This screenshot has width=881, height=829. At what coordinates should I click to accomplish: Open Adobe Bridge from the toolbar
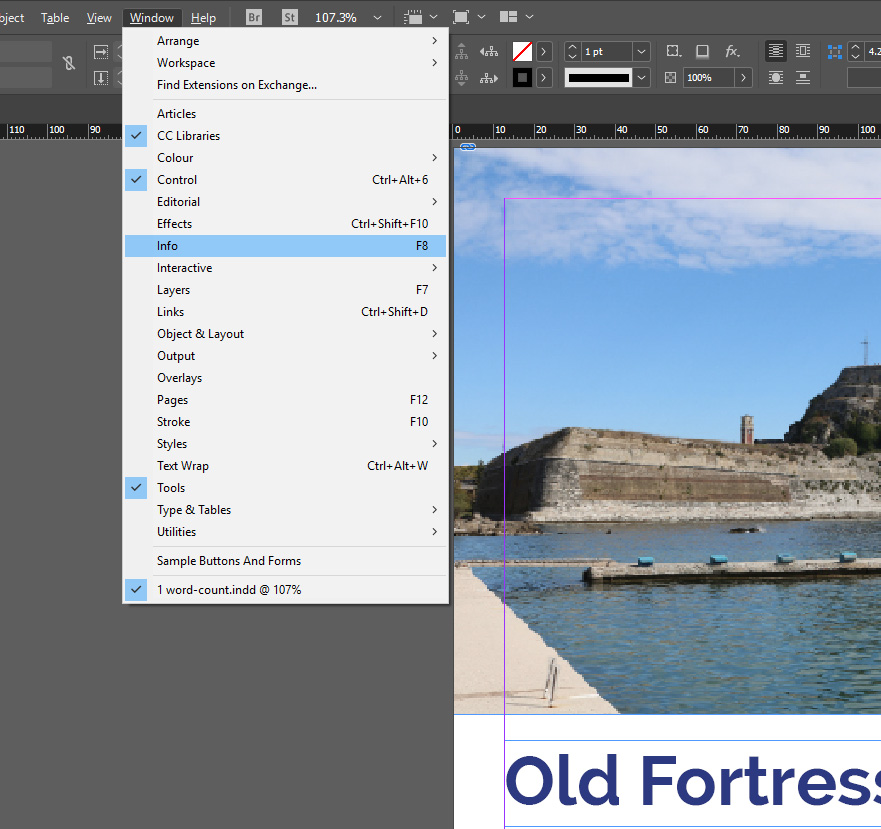pyautogui.click(x=253, y=16)
